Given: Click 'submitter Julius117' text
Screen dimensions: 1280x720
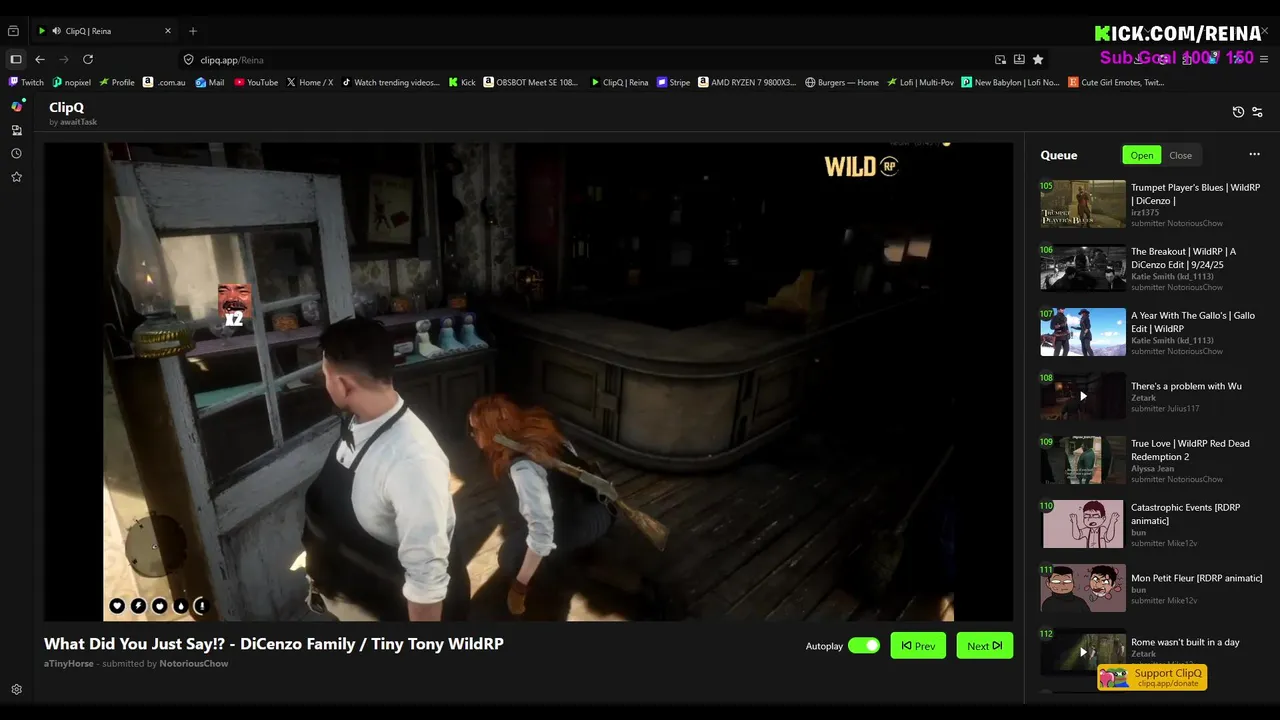Looking at the screenshot, I should (x=1165, y=409).
